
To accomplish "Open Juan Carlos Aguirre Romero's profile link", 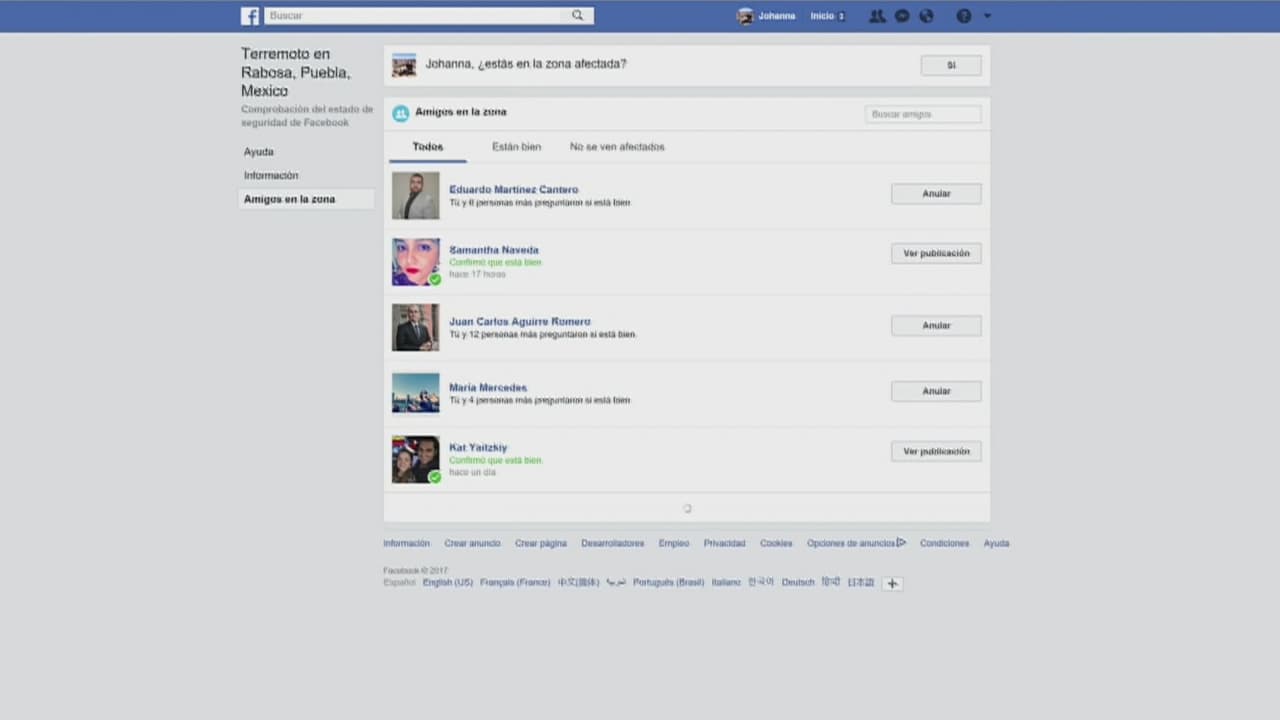I will coord(519,322).
